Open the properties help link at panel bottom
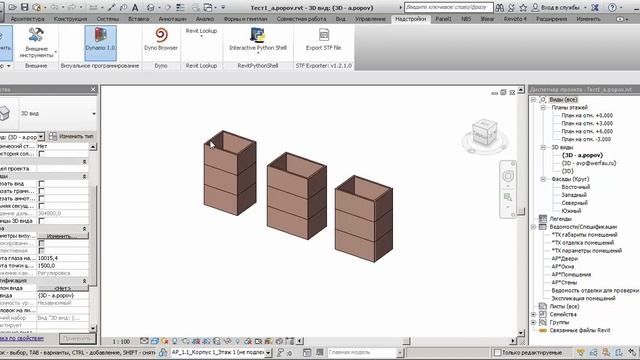 click(21, 338)
